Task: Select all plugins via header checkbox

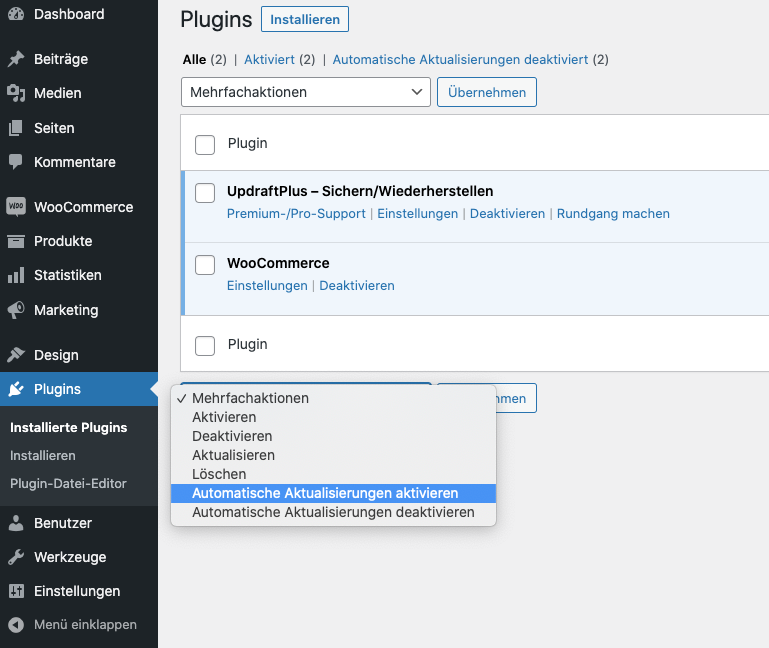Action: pyautogui.click(x=205, y=145)
